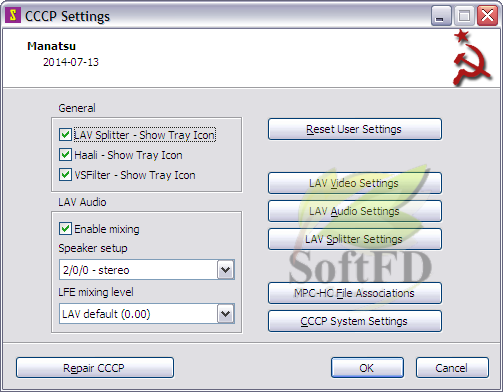This screenshot has width=503, height=392.
Task: Toggle Haali Show Tray Icon checkbox
Action: pos(65,155)
